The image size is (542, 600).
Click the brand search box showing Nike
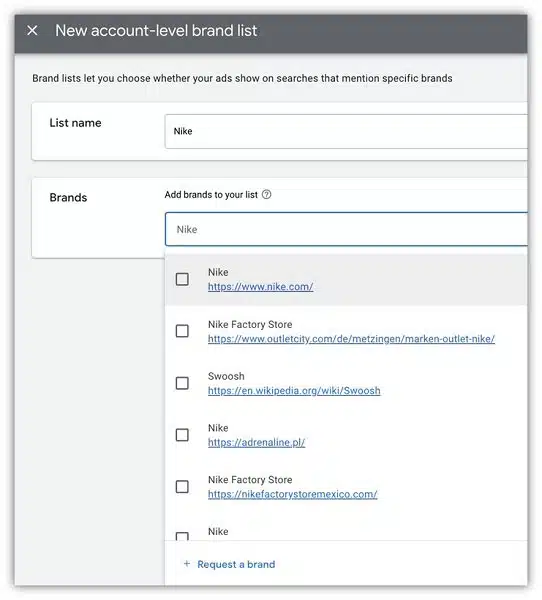[346, 229]
